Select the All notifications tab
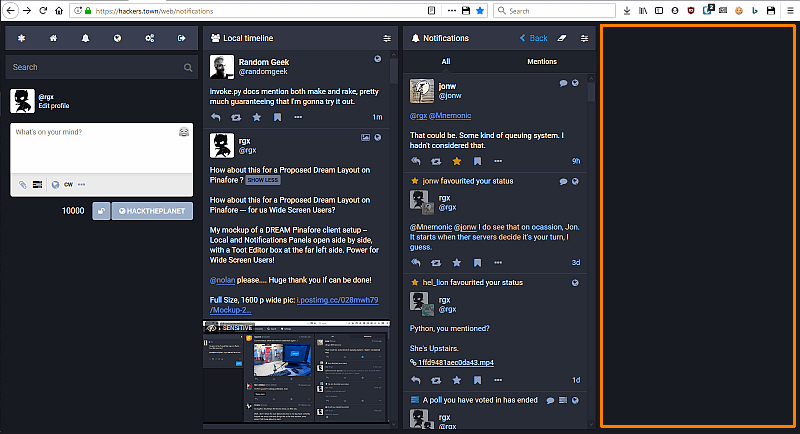The image size is (800, 434). coord(446,62)
